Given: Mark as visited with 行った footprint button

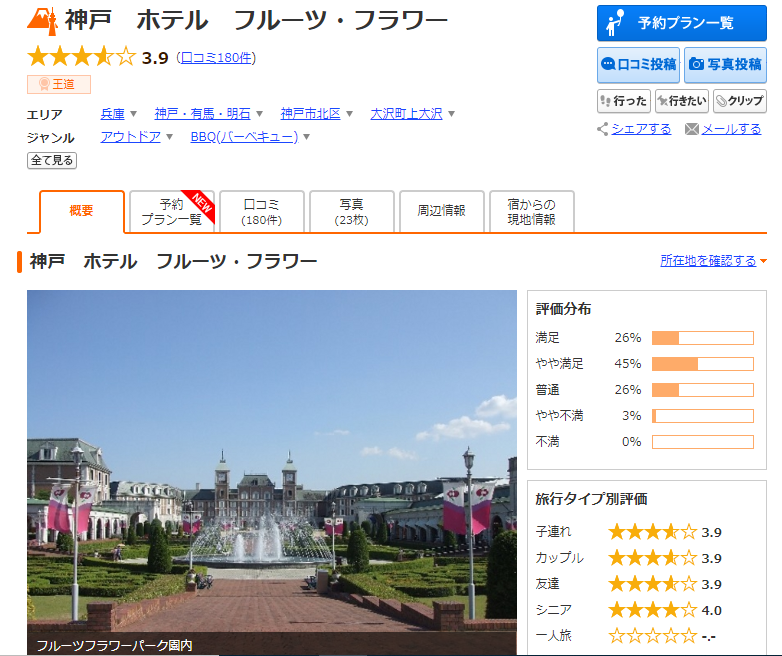Looking at the screenshot, I should tap(623, 101).
